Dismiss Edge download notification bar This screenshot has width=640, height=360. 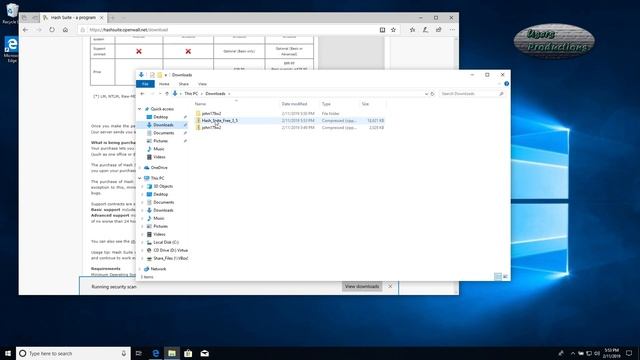(390, 287)
